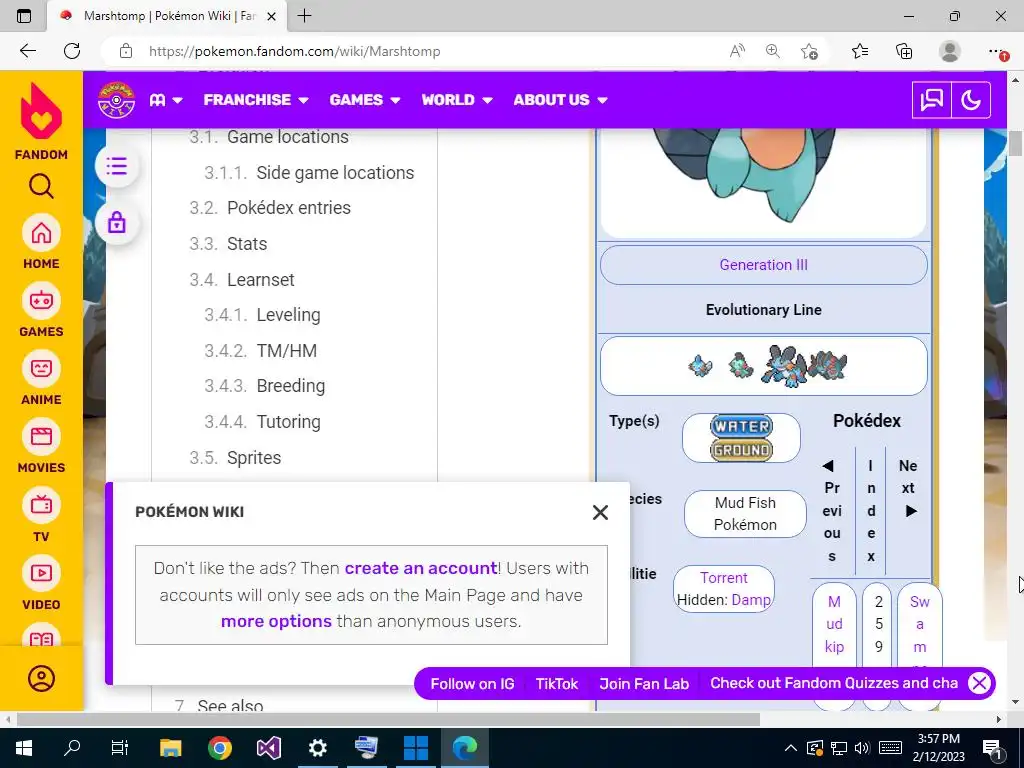Click the GROUND type badge

(x=741, y=450)
